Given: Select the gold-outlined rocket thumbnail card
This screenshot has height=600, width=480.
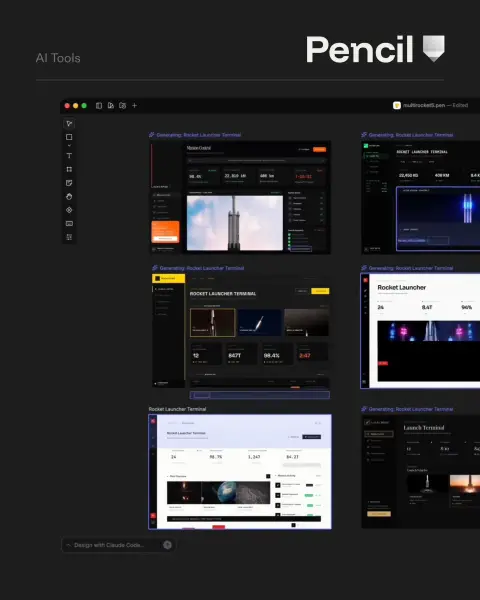Looking at the screenshot, I should (212, 323).
